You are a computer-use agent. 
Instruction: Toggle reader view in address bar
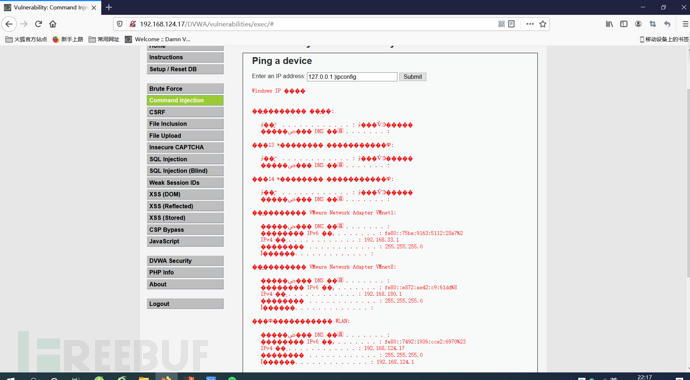coord(511,24)
